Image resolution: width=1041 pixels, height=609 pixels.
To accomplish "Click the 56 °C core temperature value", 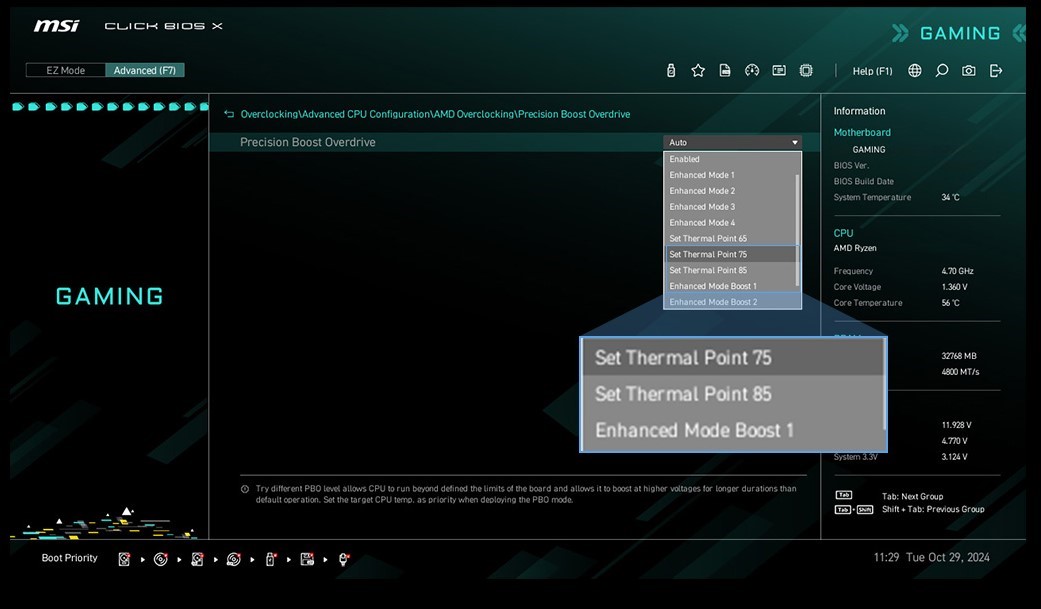I will tap(950, 303).
